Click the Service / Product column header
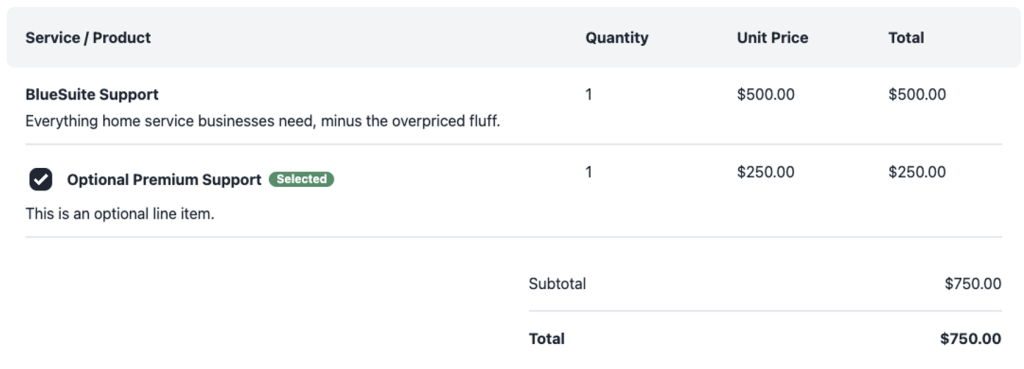 pos(88,37)
